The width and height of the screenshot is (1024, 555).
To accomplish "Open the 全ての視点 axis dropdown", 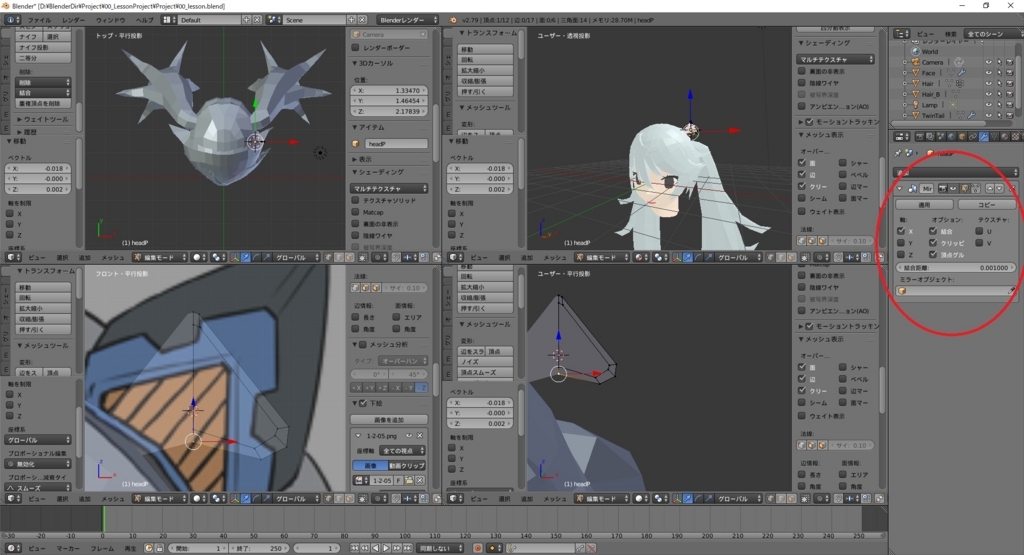I will (x=402, y=451).
